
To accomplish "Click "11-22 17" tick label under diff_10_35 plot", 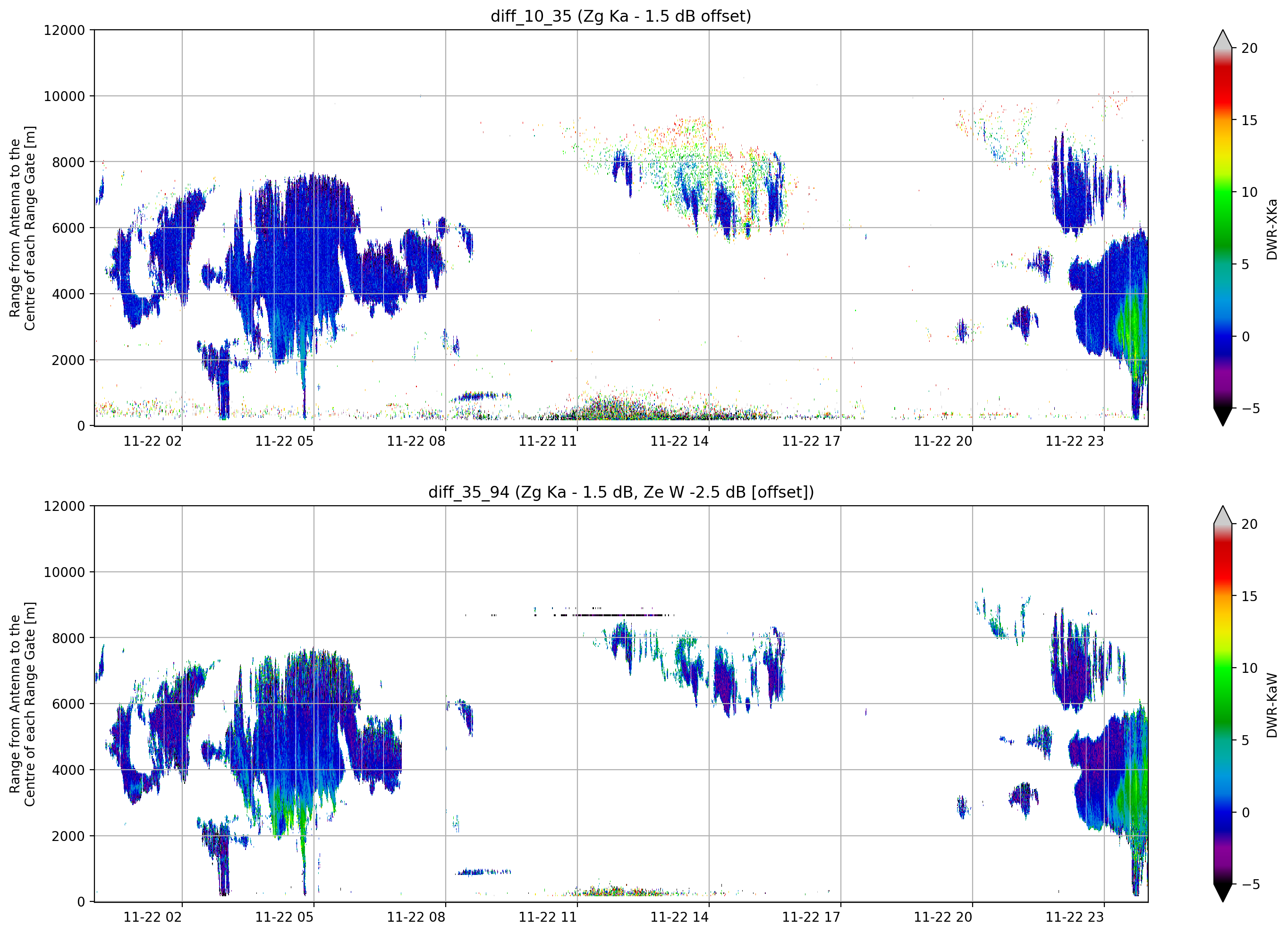I will pyautogui.click(x=811, y=442).
